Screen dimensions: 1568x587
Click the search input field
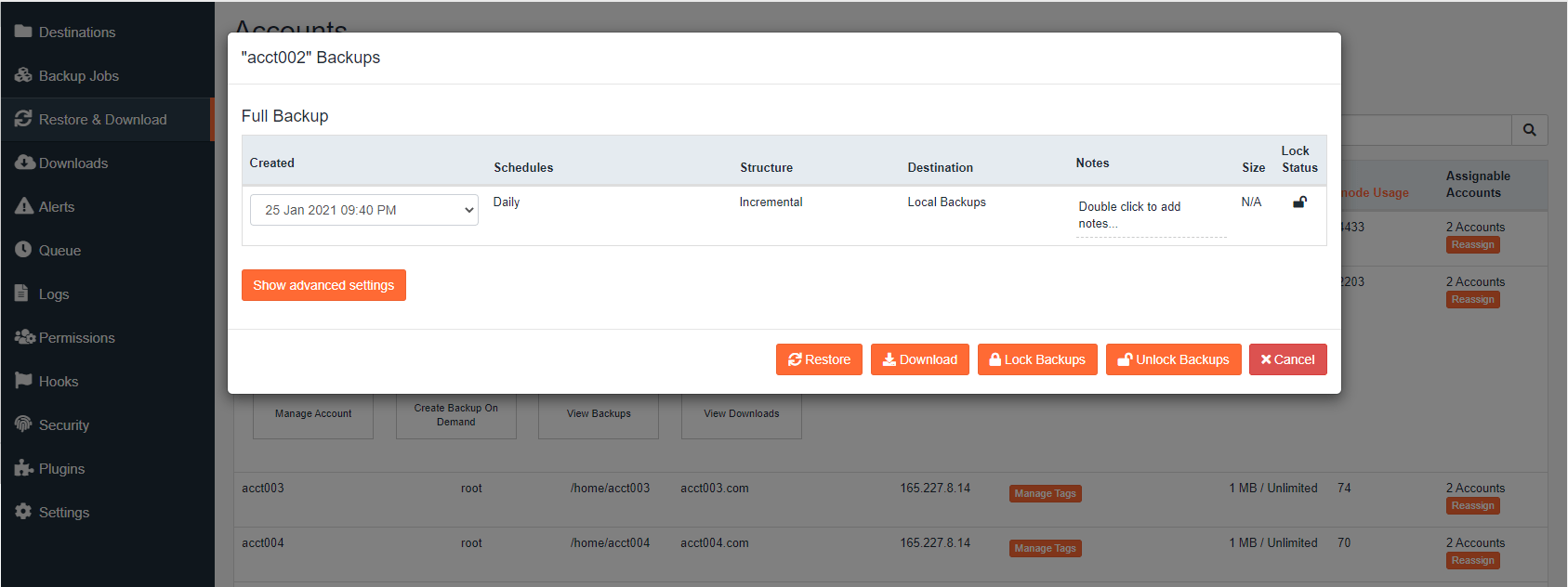point(1426,130)
